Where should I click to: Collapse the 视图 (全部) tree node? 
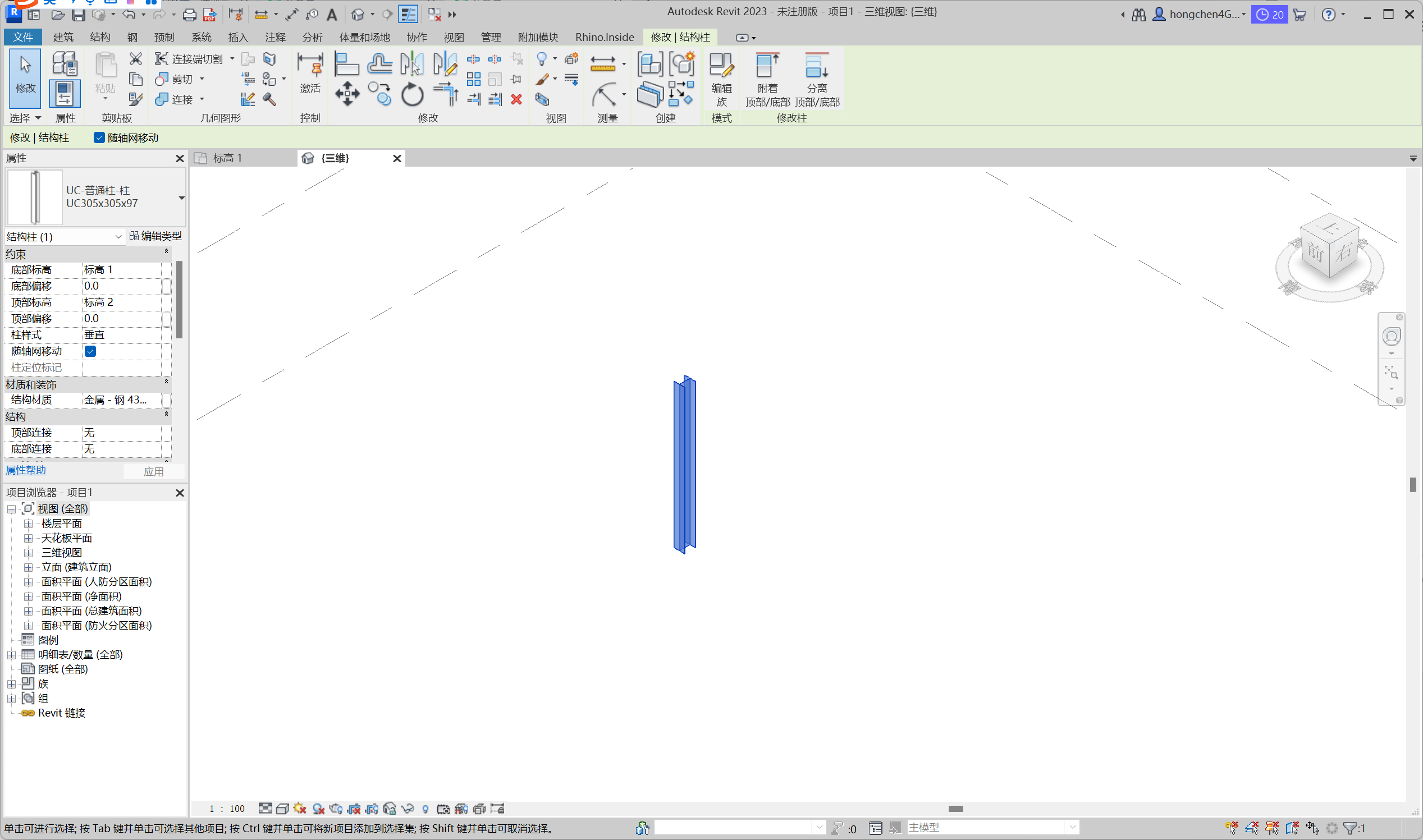(11, 509)
